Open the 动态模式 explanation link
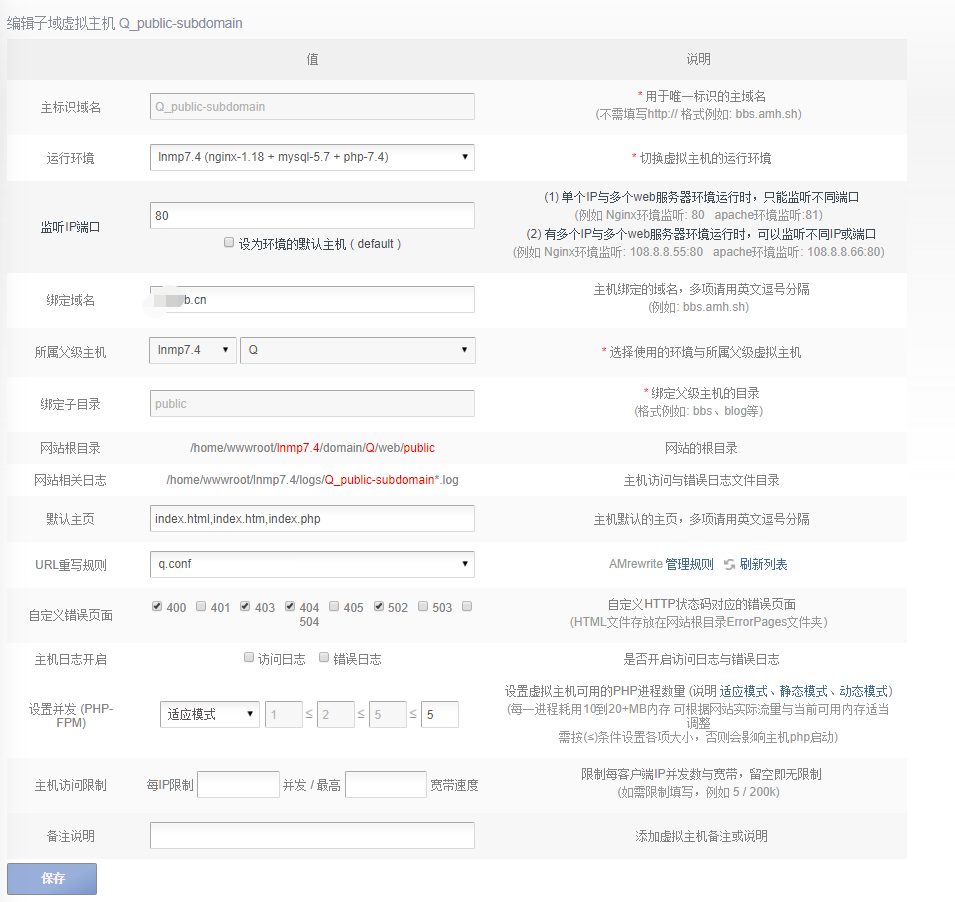 click(x=862, y=692)
